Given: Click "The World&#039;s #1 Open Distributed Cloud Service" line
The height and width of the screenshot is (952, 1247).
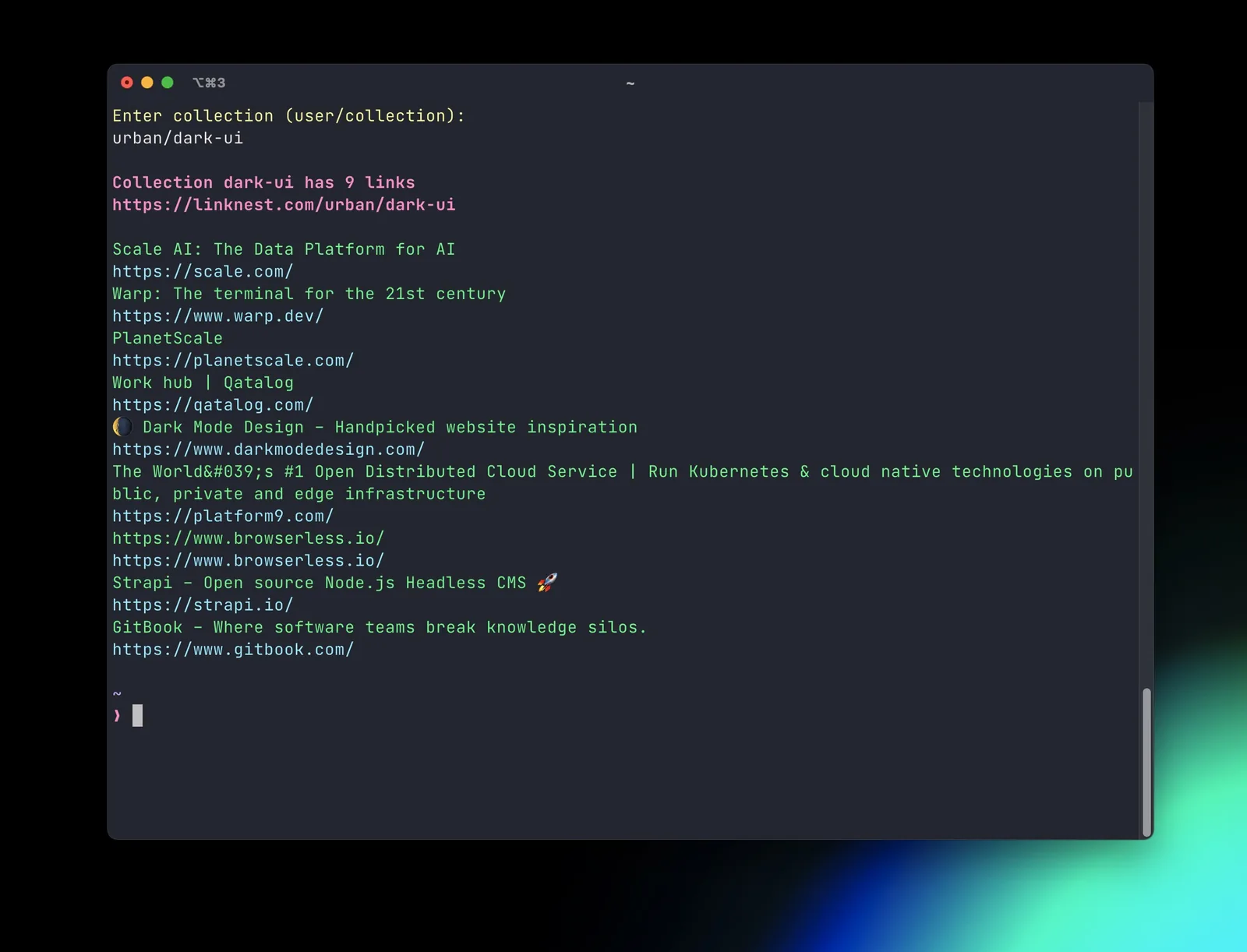Looking at the screenshot, I should click(622, 472).
